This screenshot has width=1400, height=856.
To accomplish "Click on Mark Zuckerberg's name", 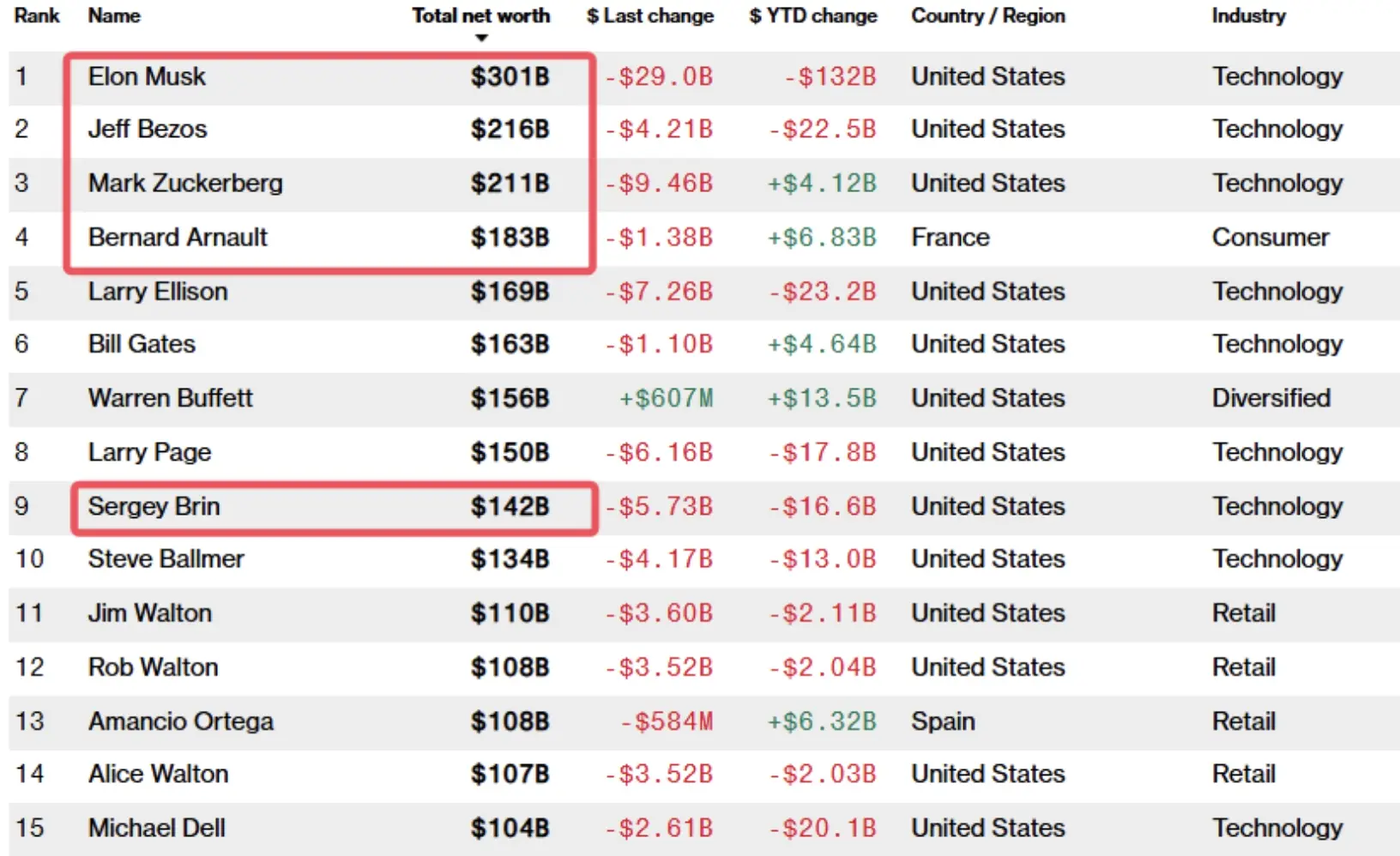I will [x=185, y=183].
